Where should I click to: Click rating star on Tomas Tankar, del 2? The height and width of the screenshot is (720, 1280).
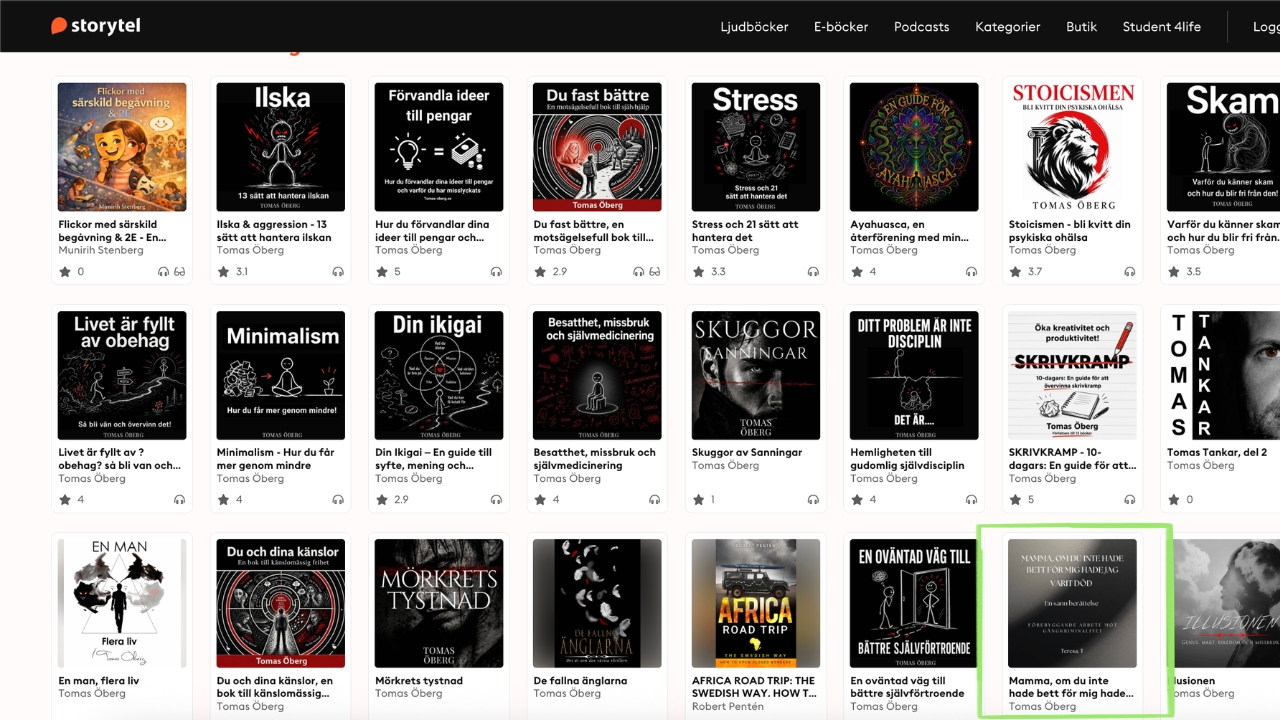coord(1173,500)
